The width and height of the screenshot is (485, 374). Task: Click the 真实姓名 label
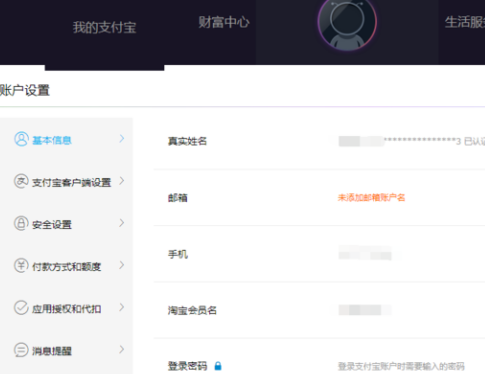(187, 141)
